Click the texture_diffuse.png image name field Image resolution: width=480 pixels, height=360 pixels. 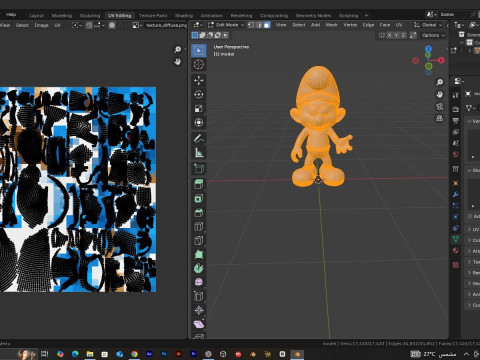(166, 25)
